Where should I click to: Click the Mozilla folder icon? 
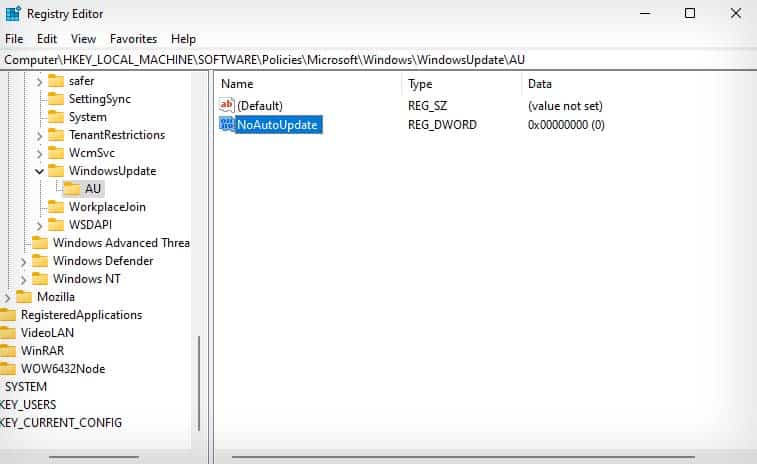pos(24,296)
